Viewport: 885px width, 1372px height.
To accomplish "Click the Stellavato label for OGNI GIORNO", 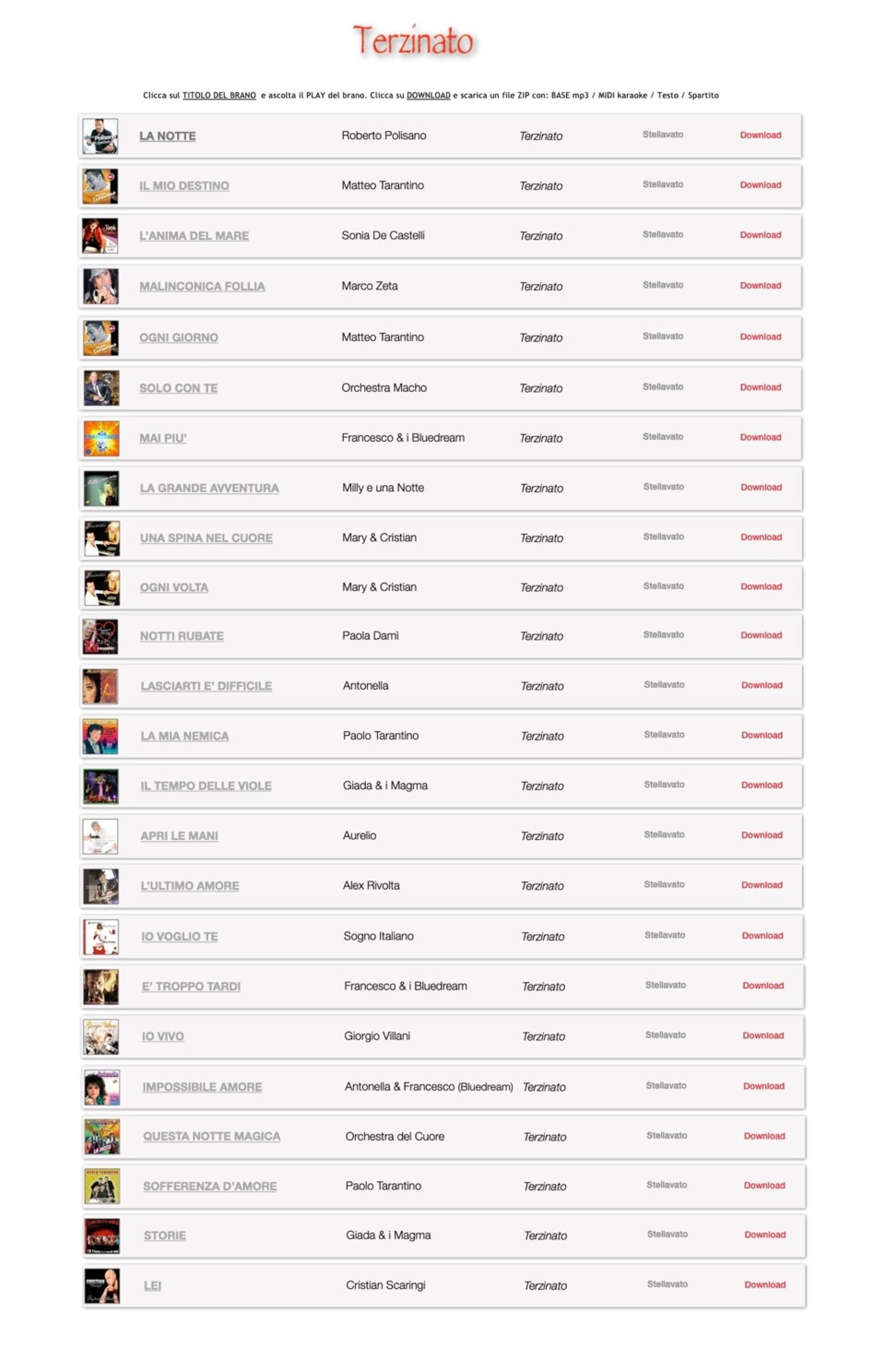I will click(663, 336).
